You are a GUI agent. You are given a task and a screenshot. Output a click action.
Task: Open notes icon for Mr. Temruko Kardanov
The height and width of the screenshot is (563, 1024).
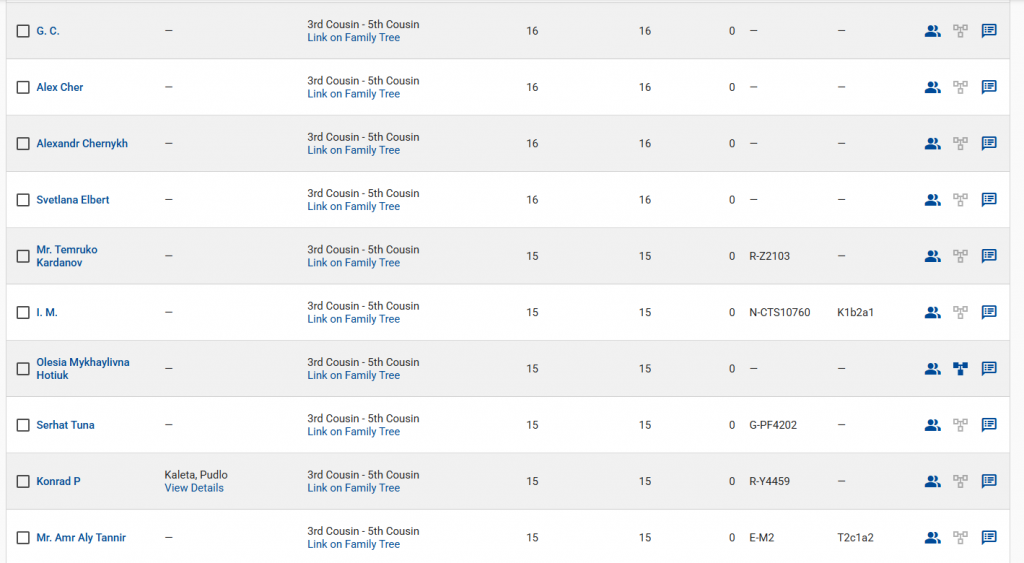click(x=989, y=256)
